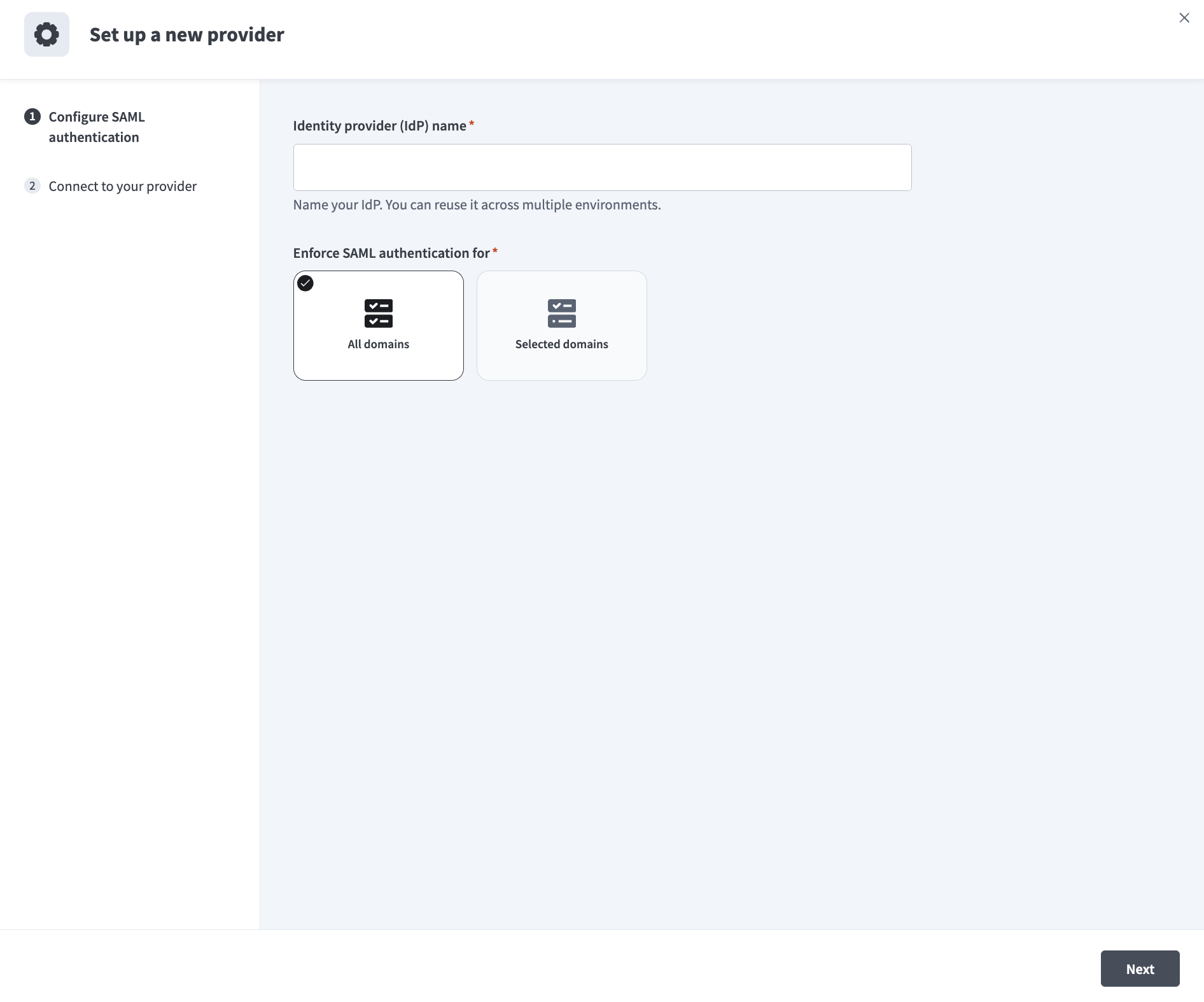Viewport: 1204px width, 1002px height.
Task: Click the checklist icon on the All domains card
Action: 378,313
